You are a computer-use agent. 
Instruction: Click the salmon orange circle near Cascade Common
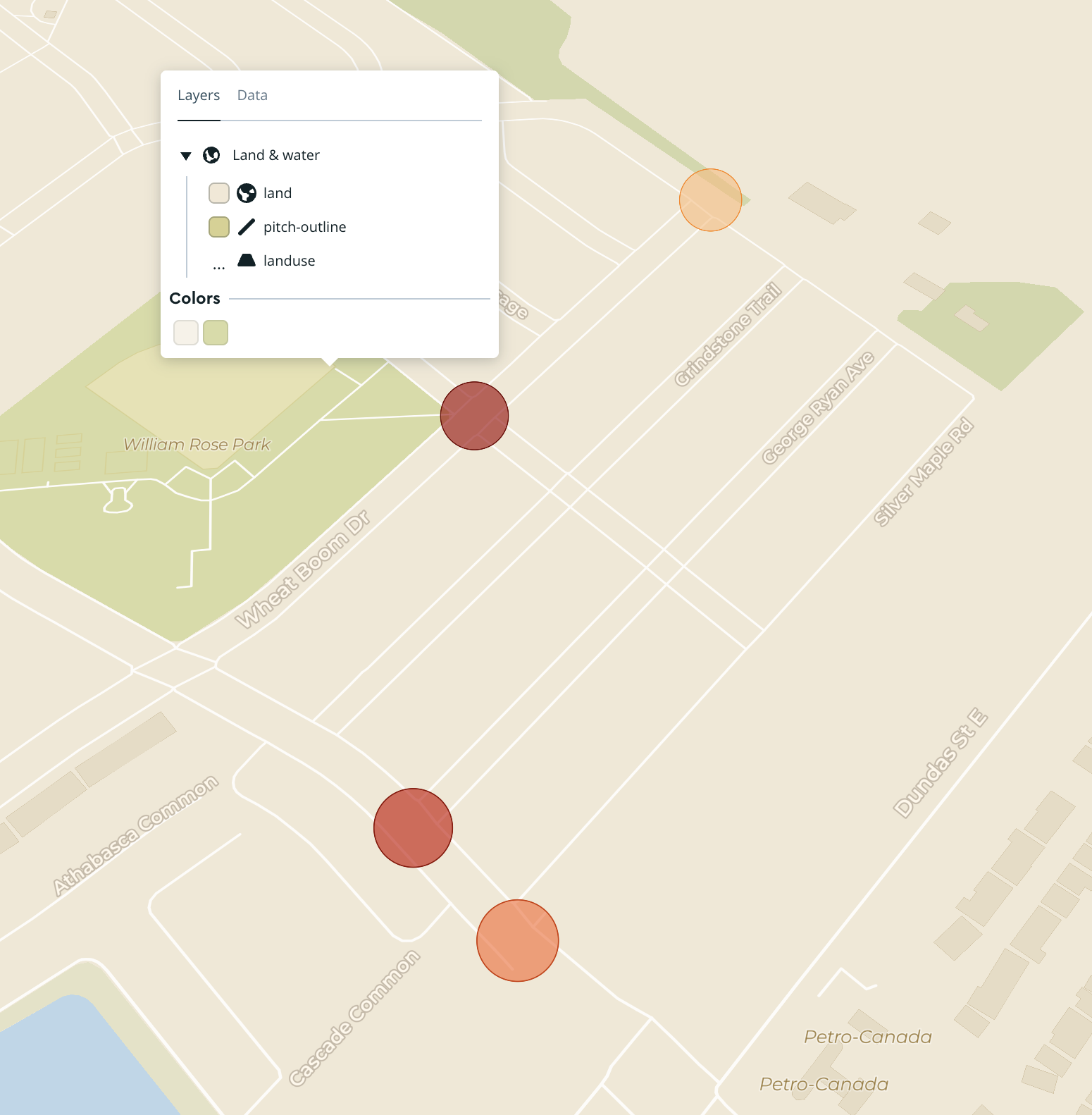(518, 940)
